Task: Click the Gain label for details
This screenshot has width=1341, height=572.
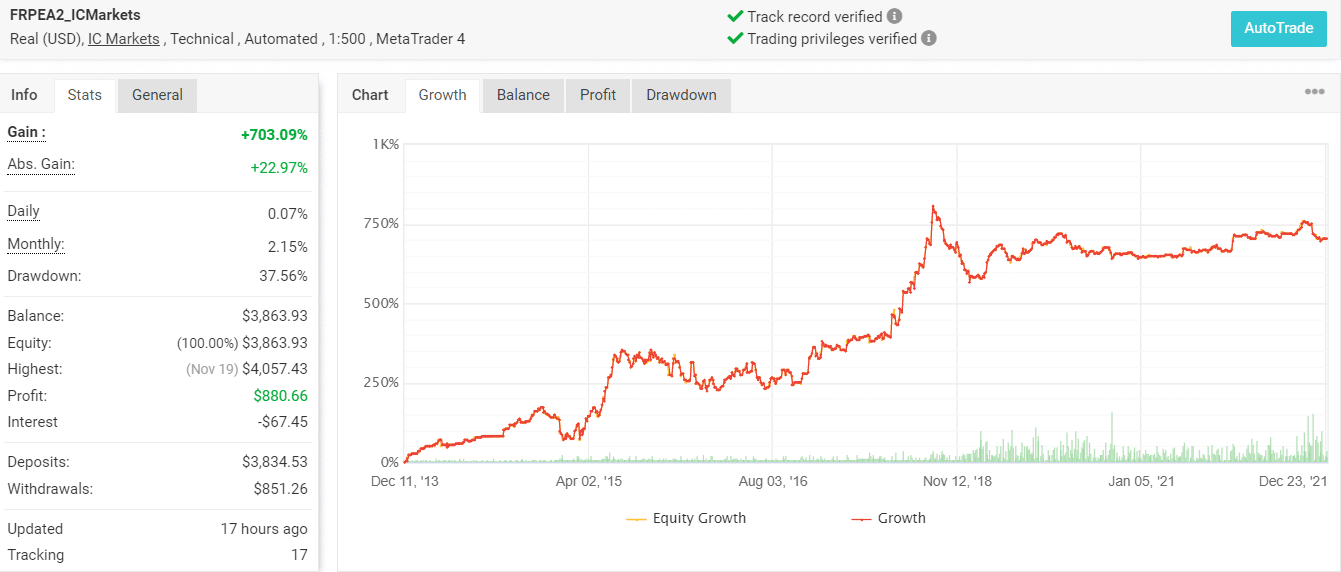Action: 26,132
